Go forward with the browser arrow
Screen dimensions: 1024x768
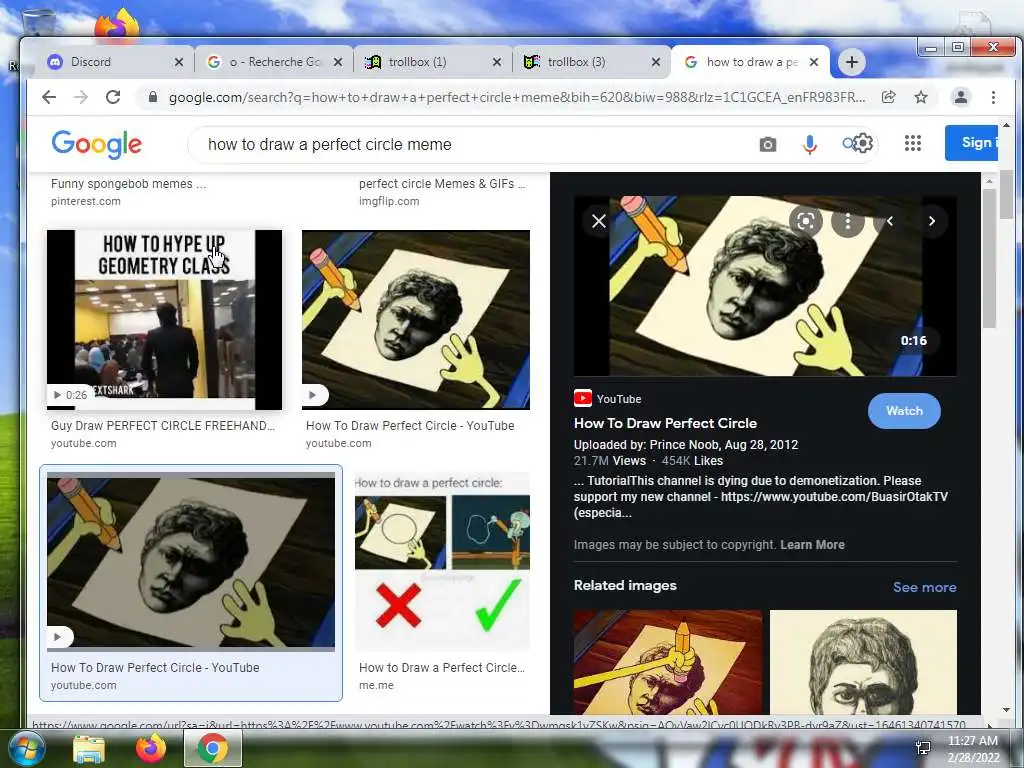81,97
